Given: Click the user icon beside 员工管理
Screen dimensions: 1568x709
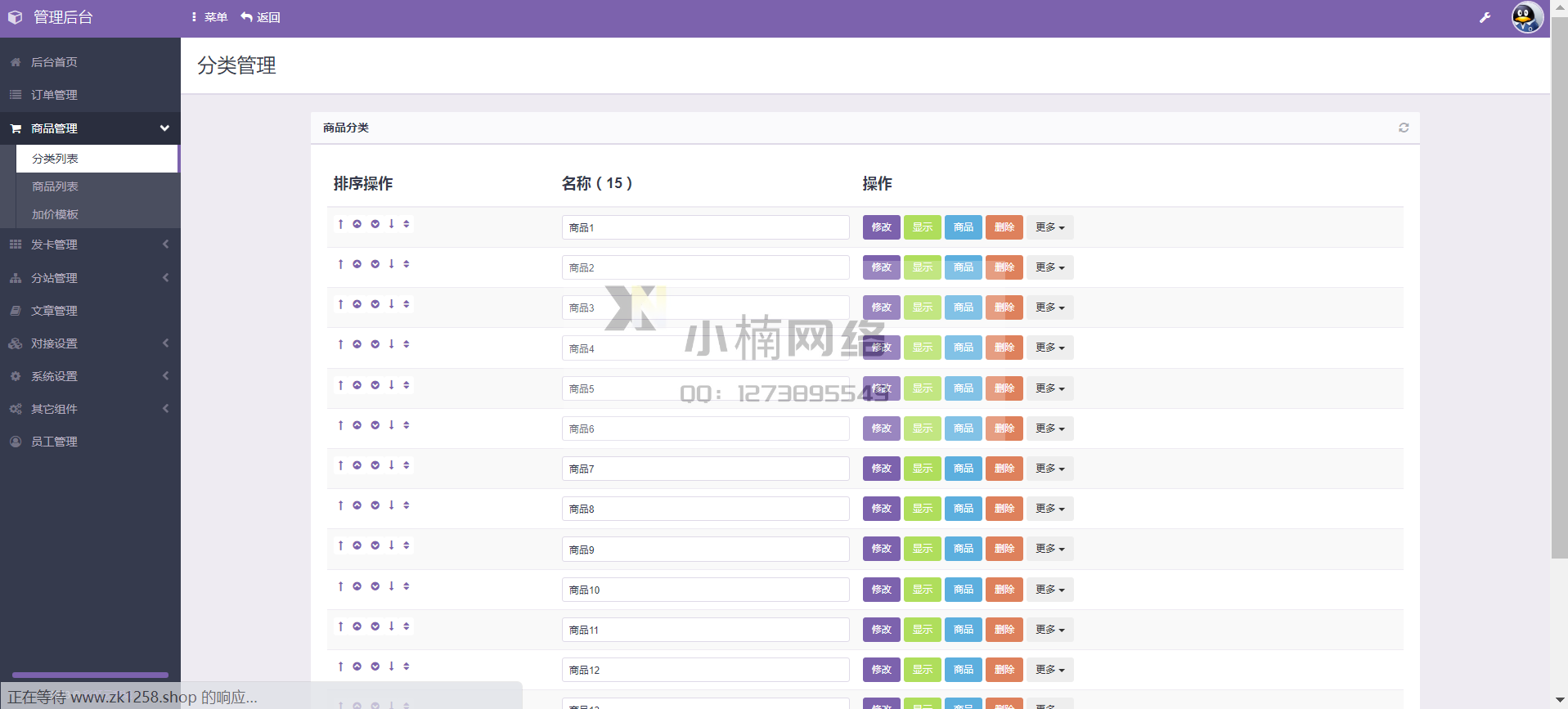Looking at the screenshot, I should (x=16, y=442).
